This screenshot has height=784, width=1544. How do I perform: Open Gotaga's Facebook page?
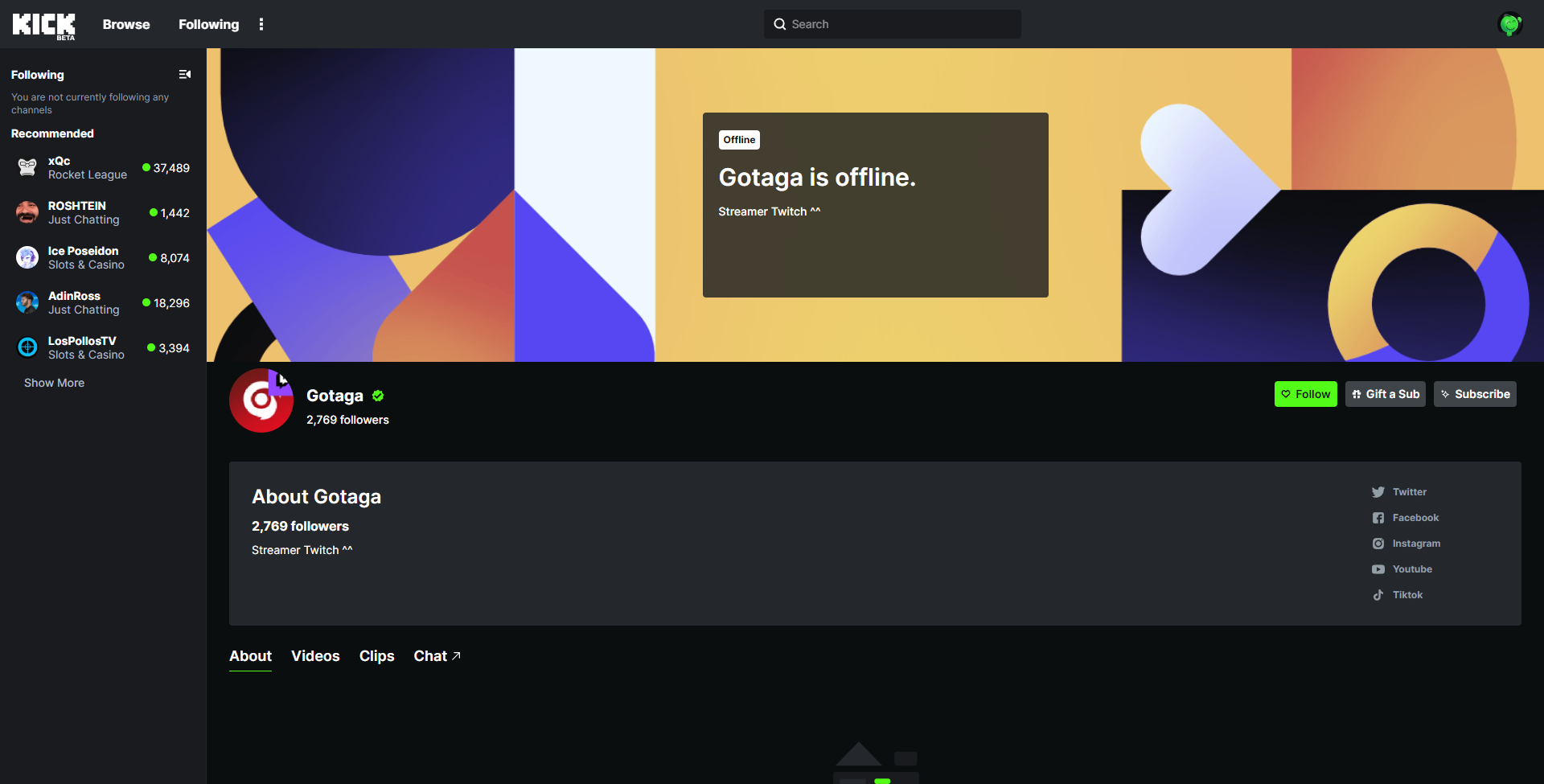click(1415, 517)
